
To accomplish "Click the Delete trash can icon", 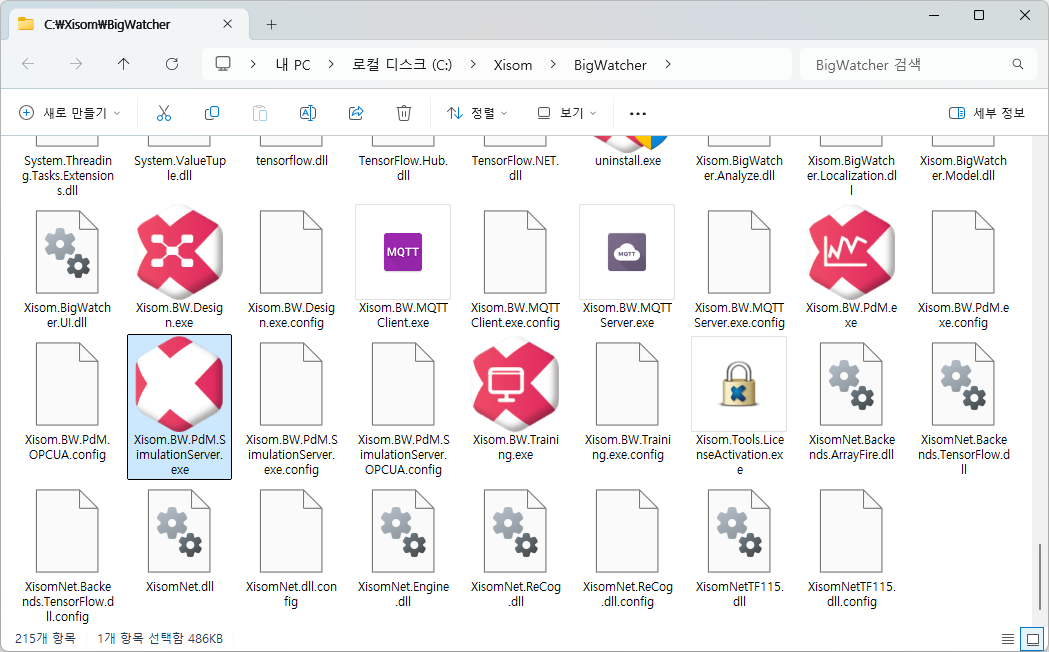I will click(404, 113).
